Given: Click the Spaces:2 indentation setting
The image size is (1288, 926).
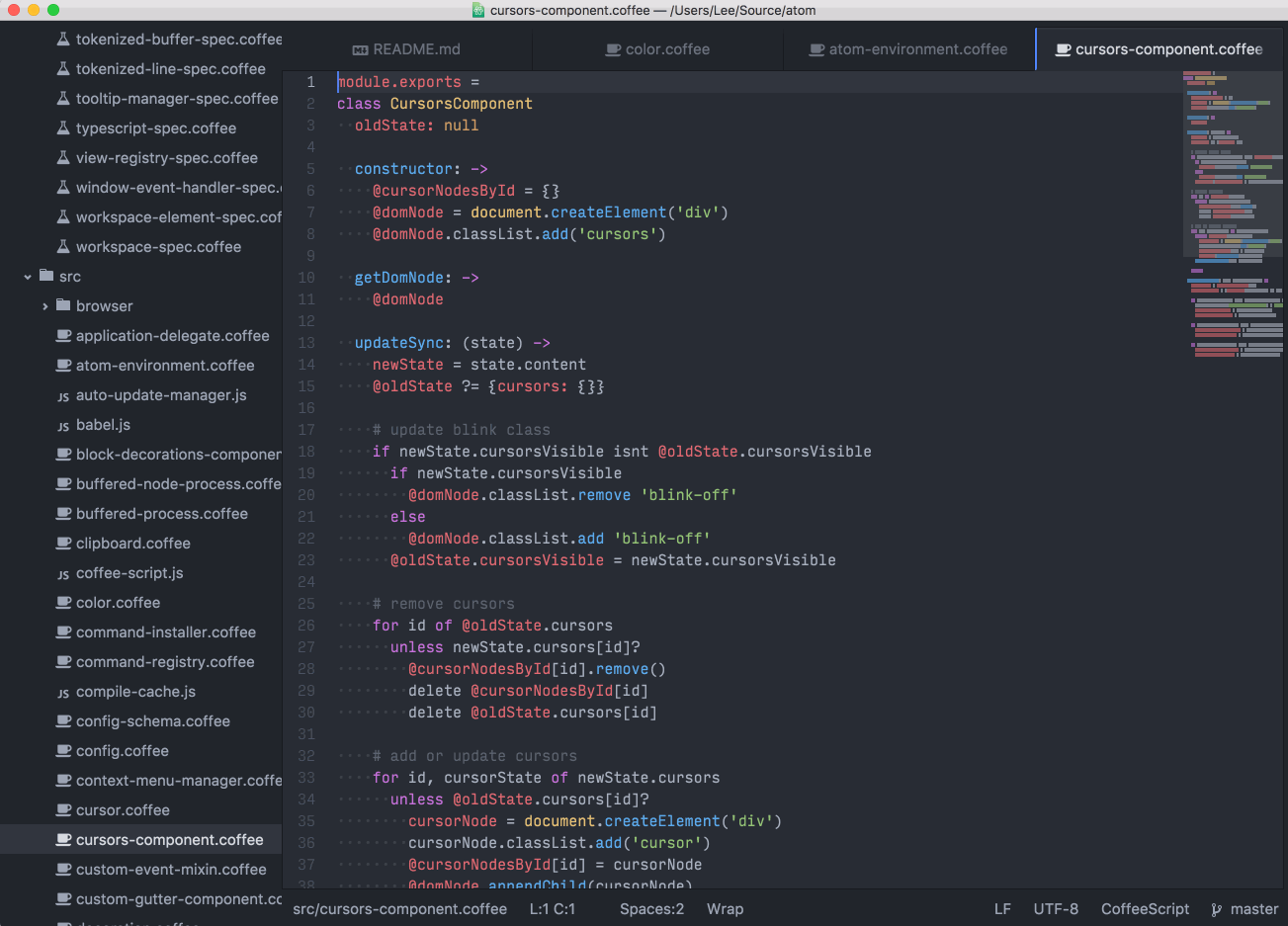Looking at the screenshot, I should click(651, 909).
